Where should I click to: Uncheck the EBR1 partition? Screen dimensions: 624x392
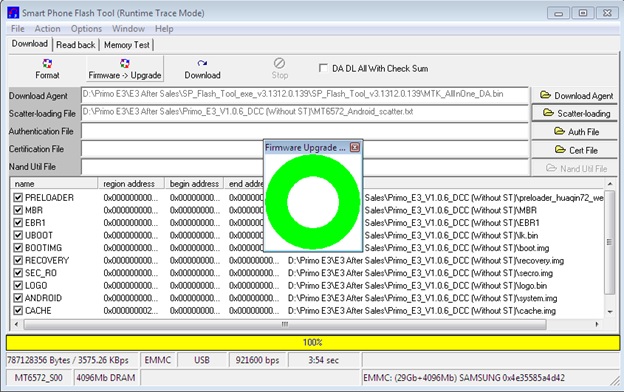[x=18, y=222]
